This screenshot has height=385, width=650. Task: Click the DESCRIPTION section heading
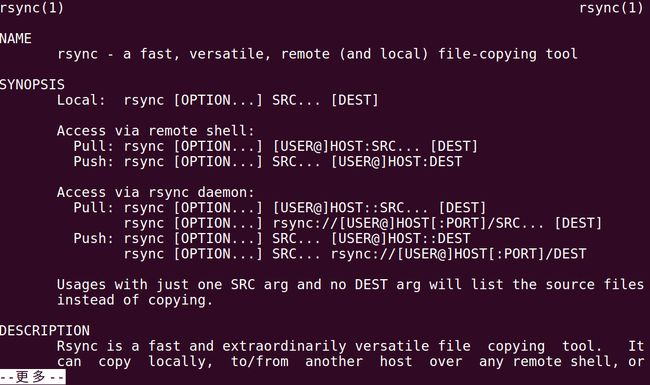pos(45,330)
